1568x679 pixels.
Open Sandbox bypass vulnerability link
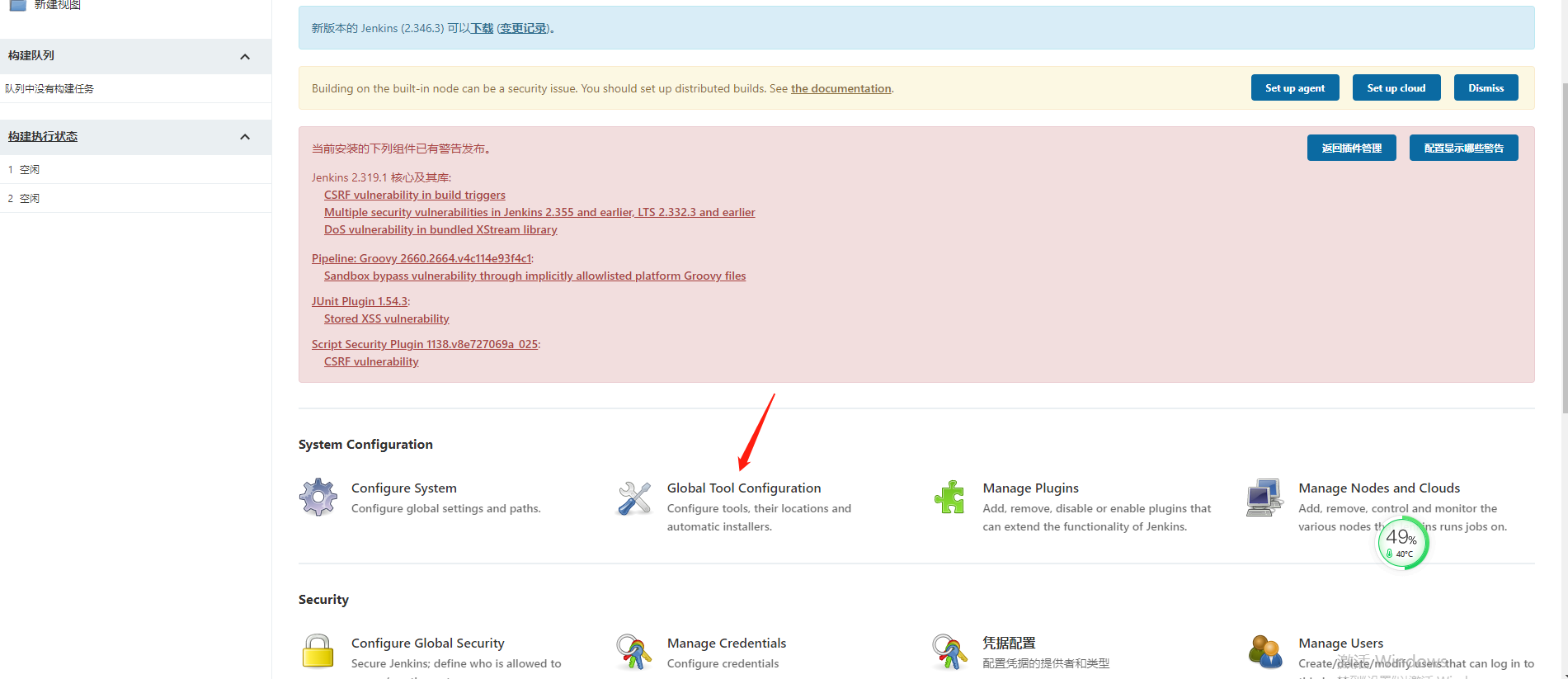(x=534, y=276)
